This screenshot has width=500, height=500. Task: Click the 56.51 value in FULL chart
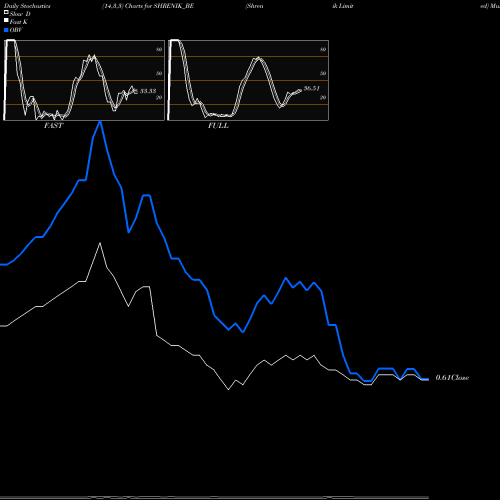[312, 88]
